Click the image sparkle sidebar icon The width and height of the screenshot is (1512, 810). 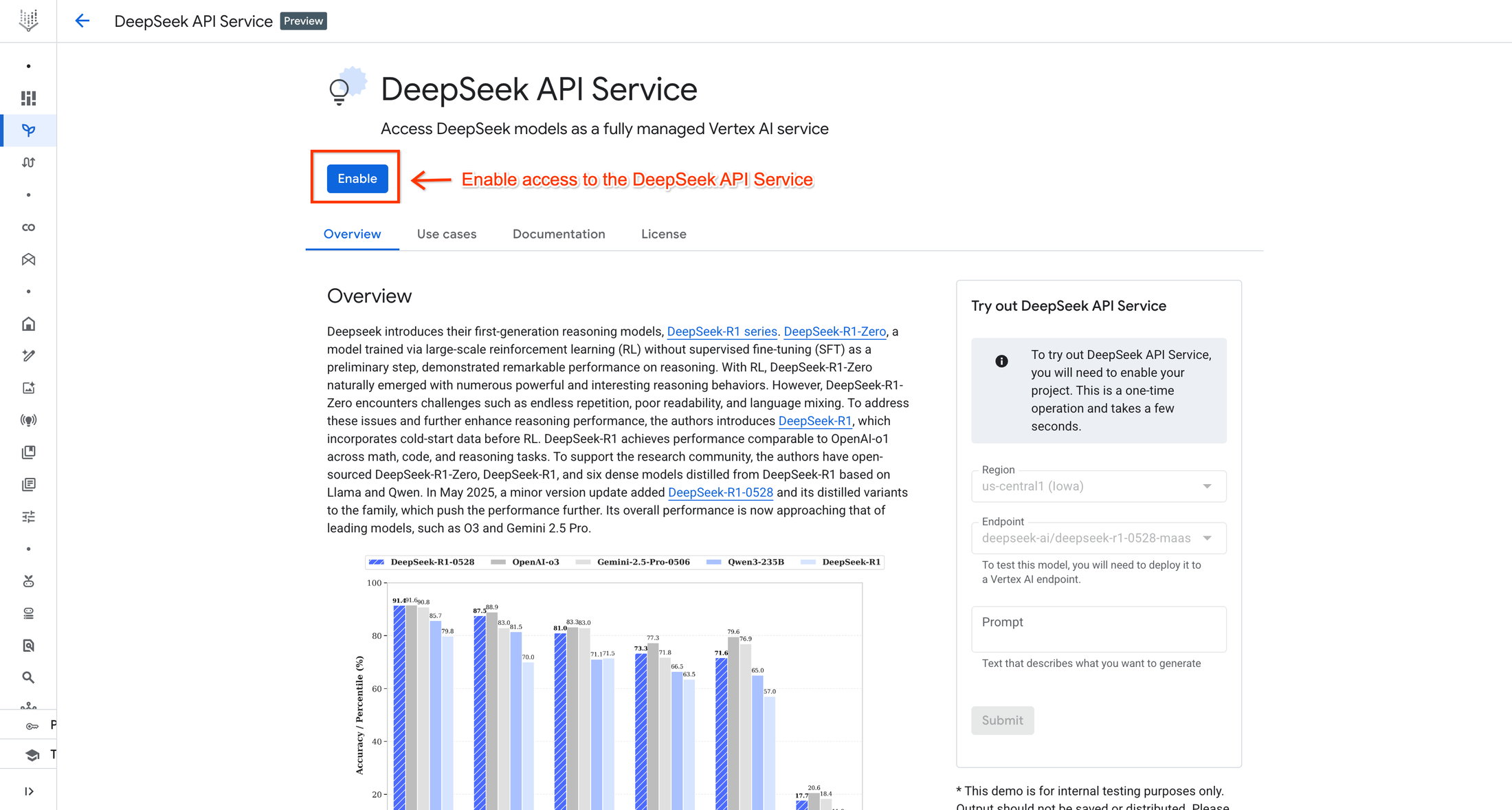[x=28, y=388]
